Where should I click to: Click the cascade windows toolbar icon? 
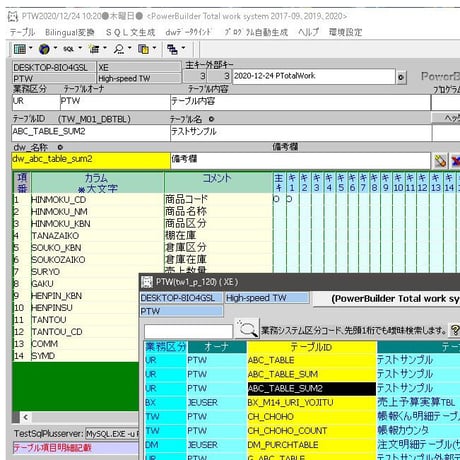point(172,49)
